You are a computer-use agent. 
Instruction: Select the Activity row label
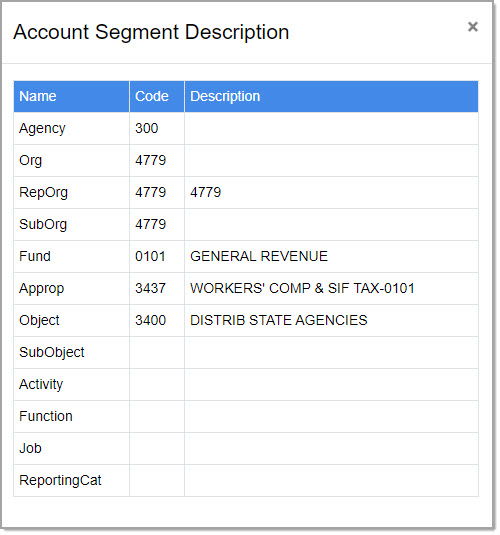click(x=41, y=385)
